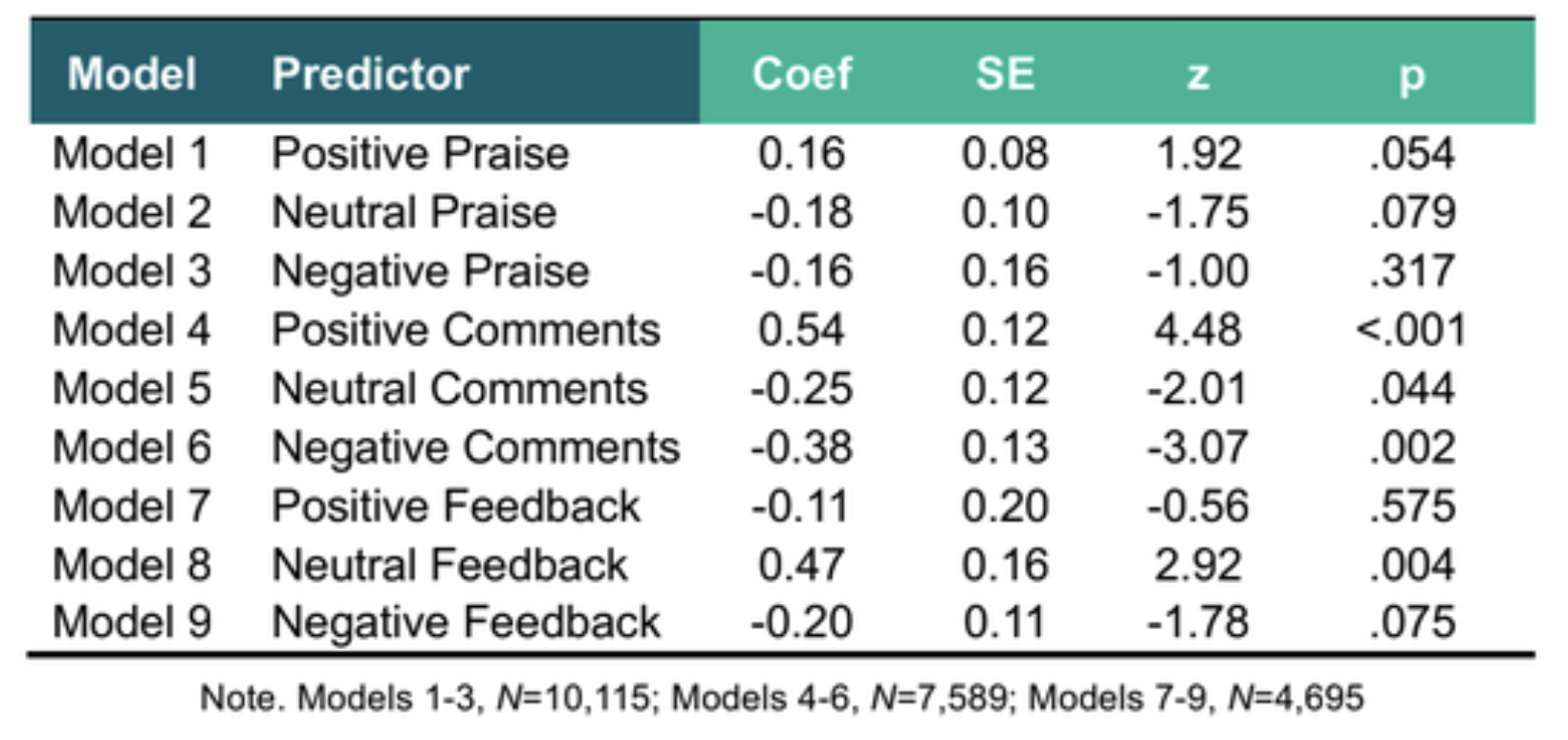The width and height of the screenshot is (1568, 740).
Task: Click the Predictor column header
Action: coord(371,75)
